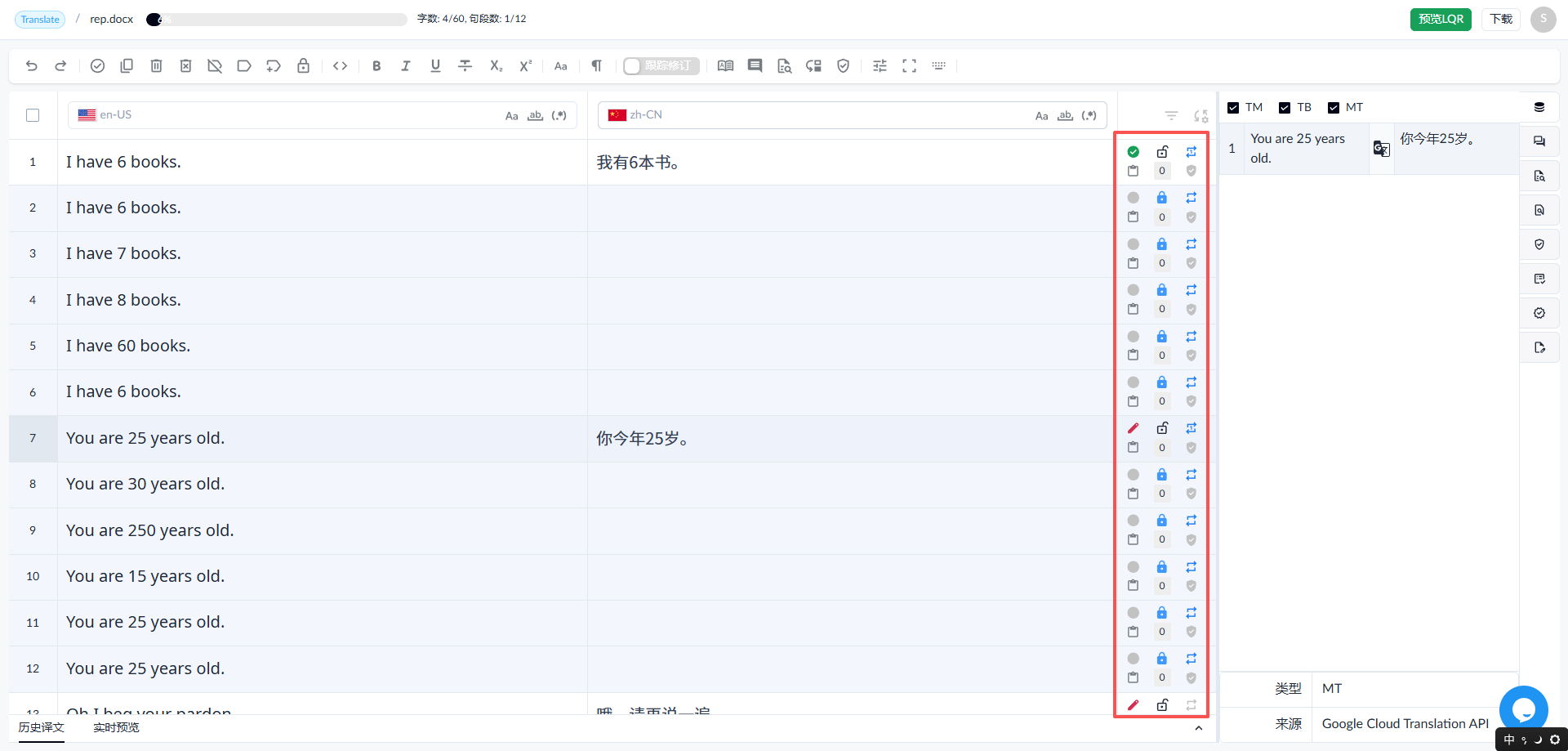Open the editor settings sliders icon
1568x751 pixels.
click(880, 66)
